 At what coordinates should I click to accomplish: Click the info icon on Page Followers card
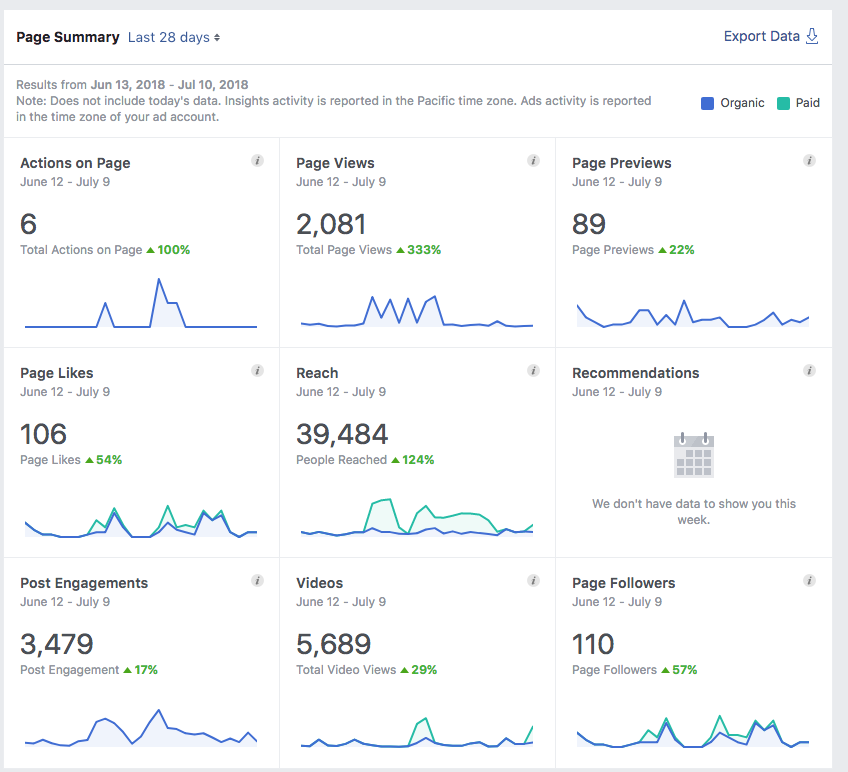(x=809, y=581)
